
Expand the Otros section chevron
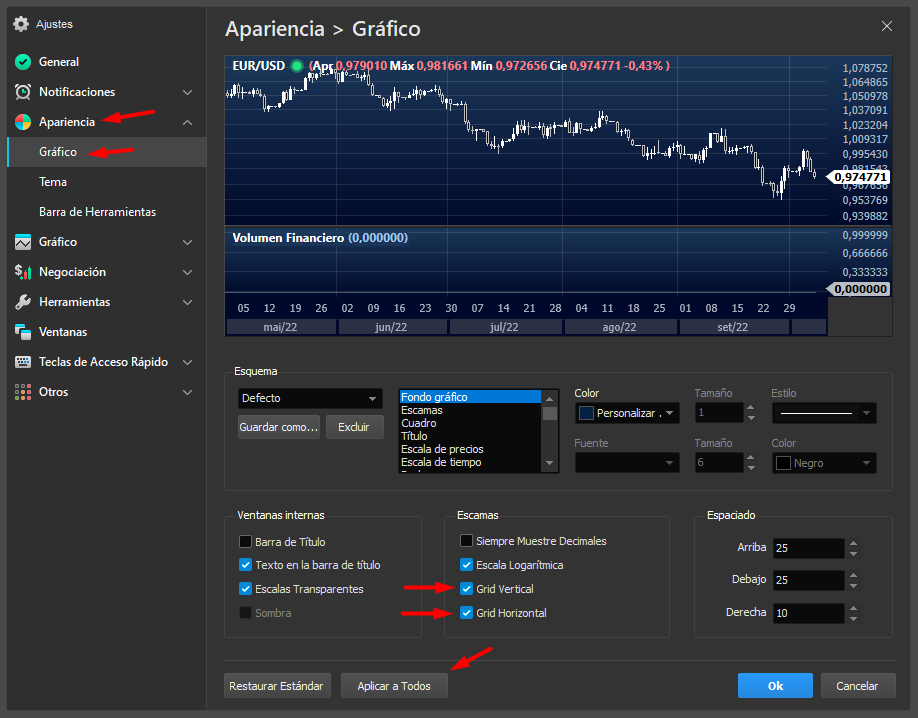(187, 392)
